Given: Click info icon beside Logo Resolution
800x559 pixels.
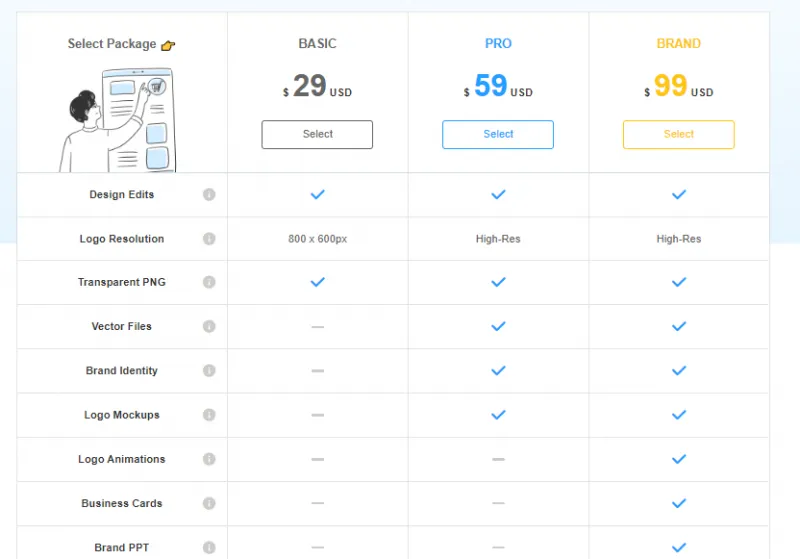Looking at the screenshot, I should coord(209,239).
